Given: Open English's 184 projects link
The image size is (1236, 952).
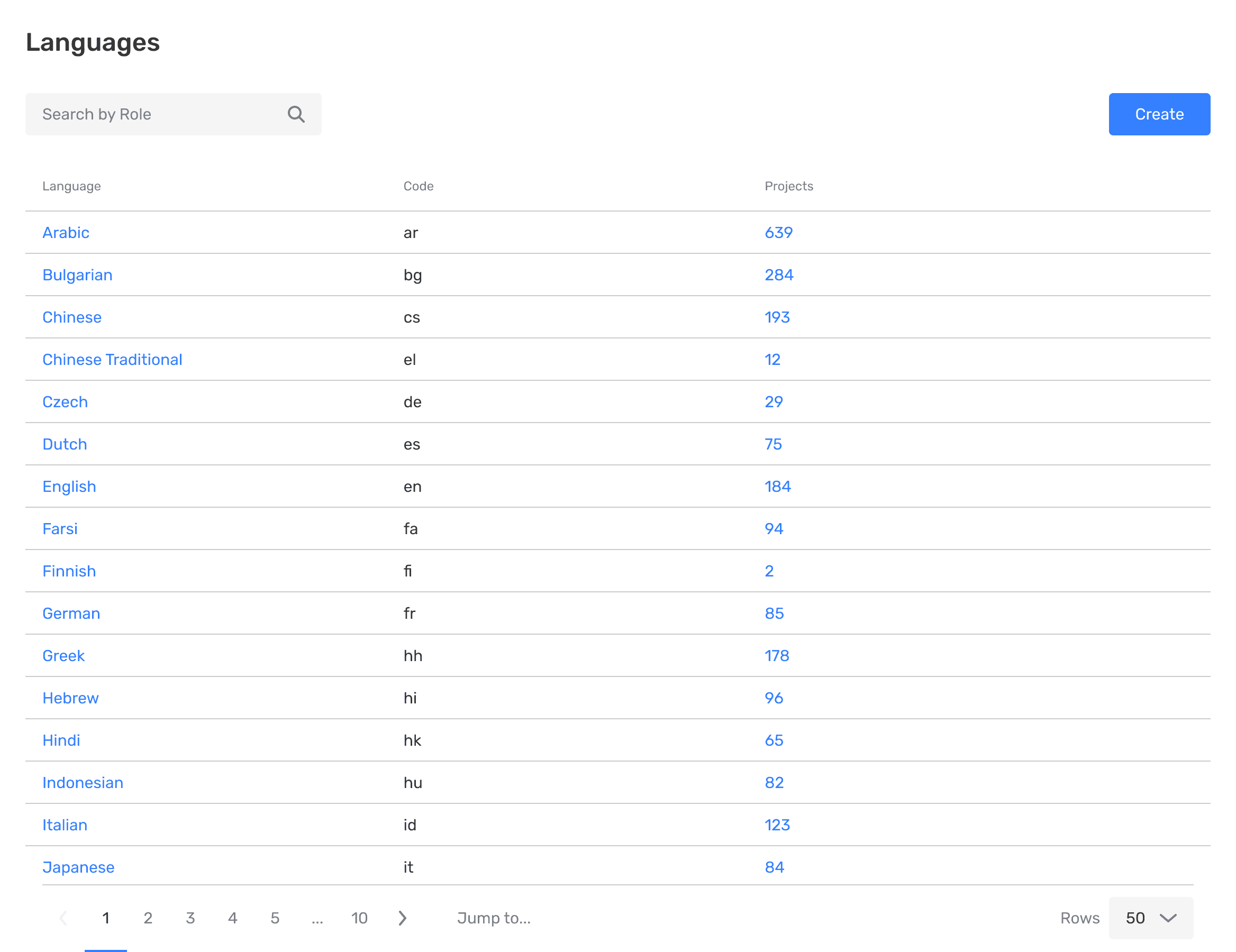Looking at the screenshot, I should [x=777, y=487].
